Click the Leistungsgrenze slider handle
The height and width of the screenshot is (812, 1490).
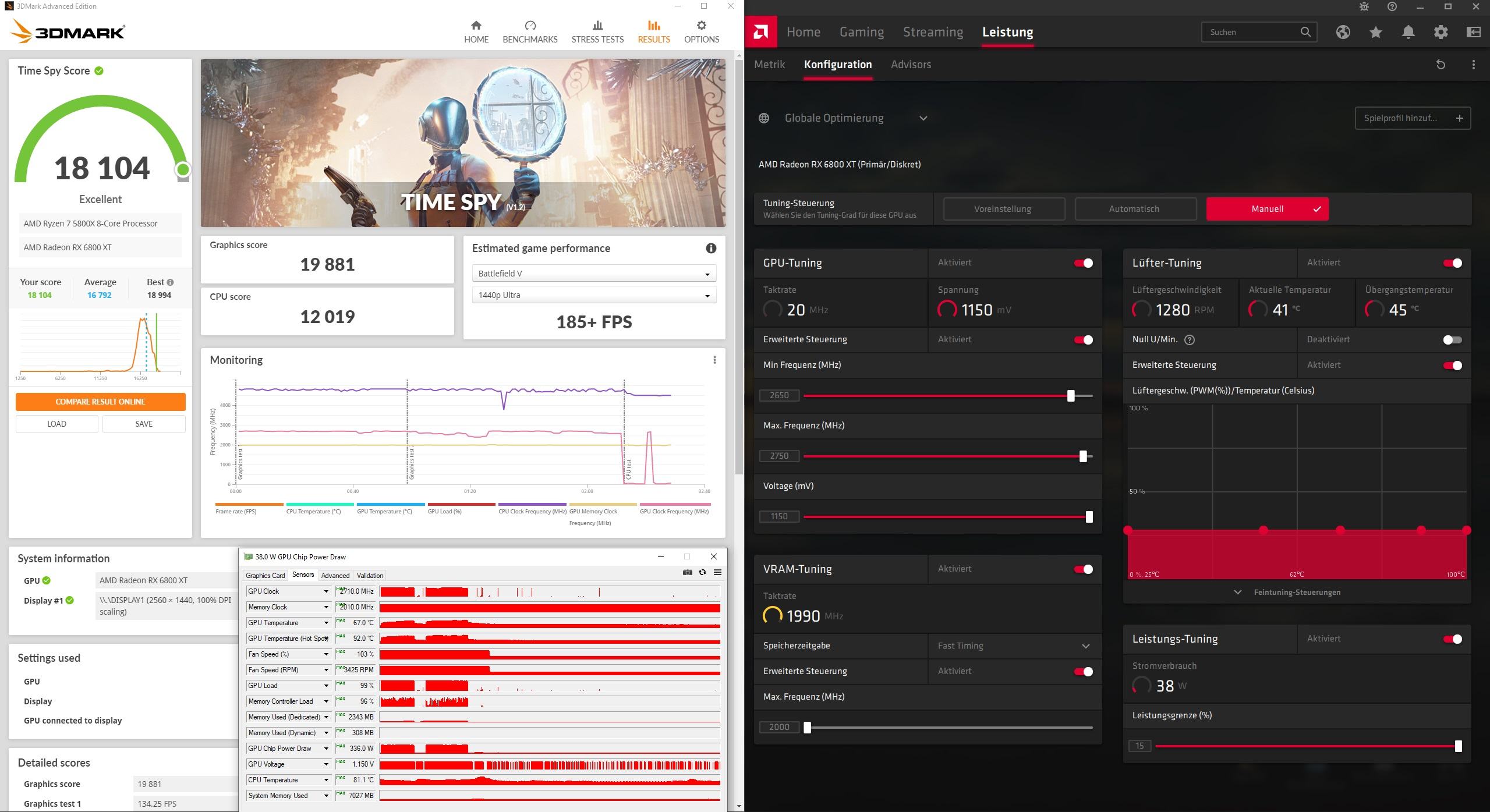tap(1458, 746)
